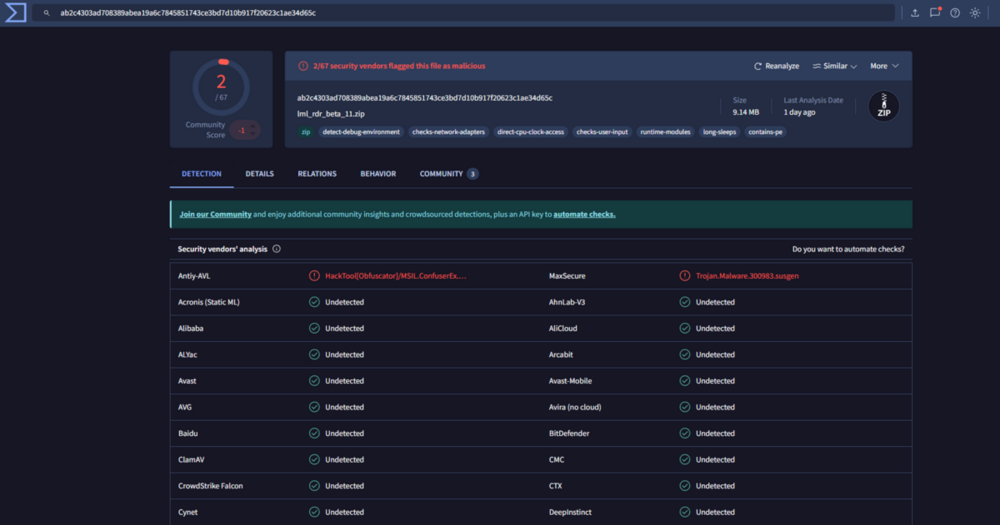Click the automate checks link
Image resolution: width=1000 pixels, height=525 pixels.
584,214
